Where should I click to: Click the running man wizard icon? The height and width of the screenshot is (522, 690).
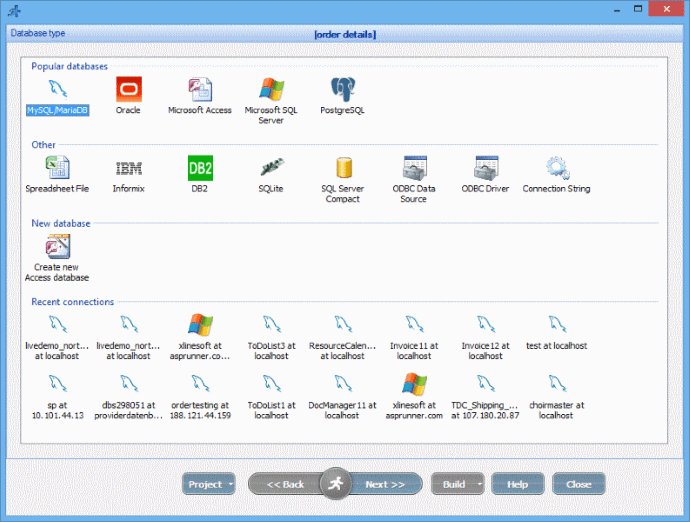[x=336, y=484]
